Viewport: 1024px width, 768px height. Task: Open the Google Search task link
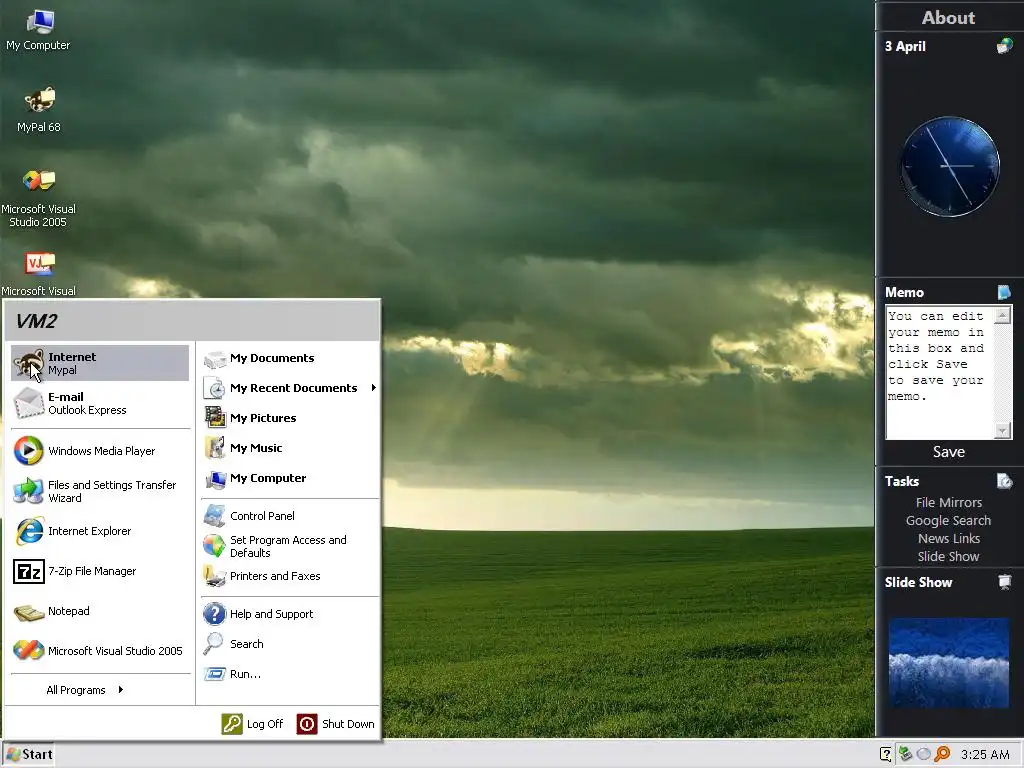click(x=948, y=520)
